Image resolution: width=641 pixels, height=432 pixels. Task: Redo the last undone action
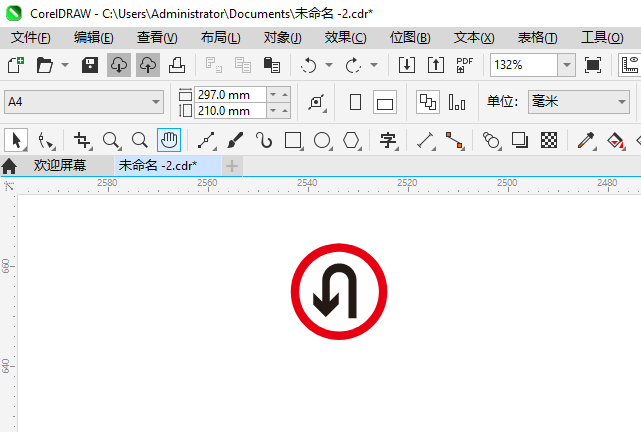[354, 65]
